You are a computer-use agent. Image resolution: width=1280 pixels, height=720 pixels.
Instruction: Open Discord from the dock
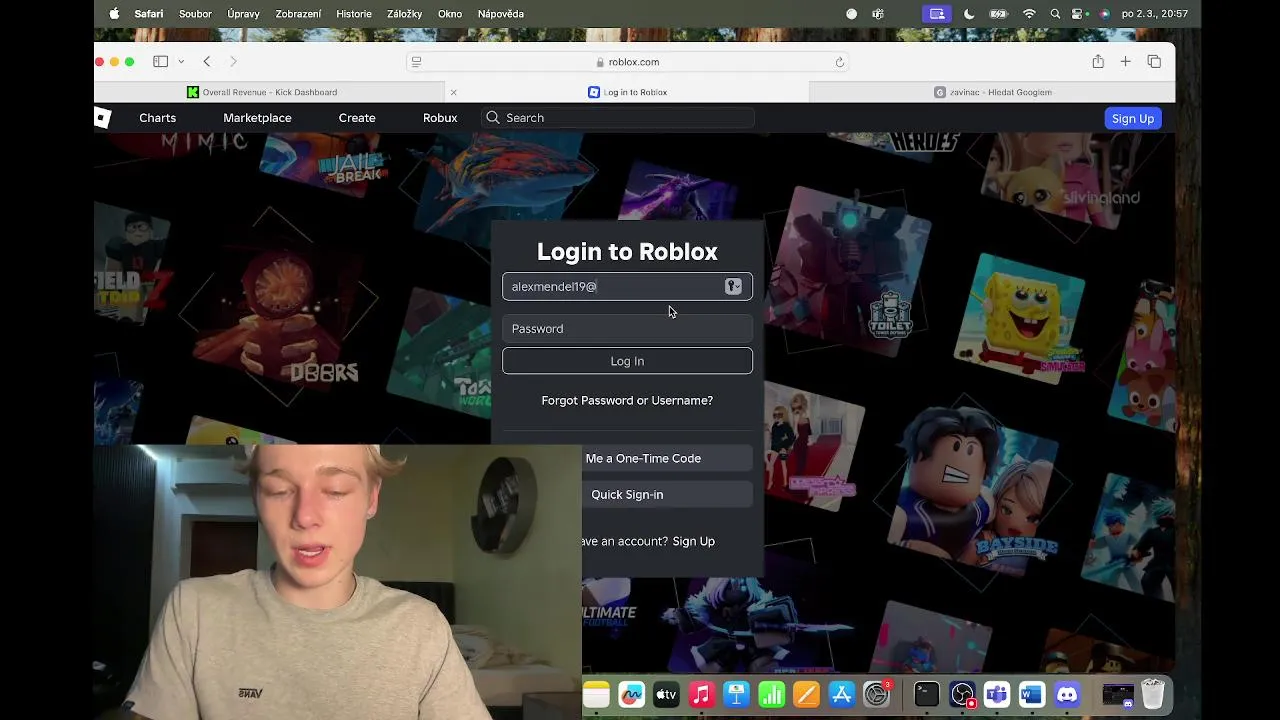1067,694
